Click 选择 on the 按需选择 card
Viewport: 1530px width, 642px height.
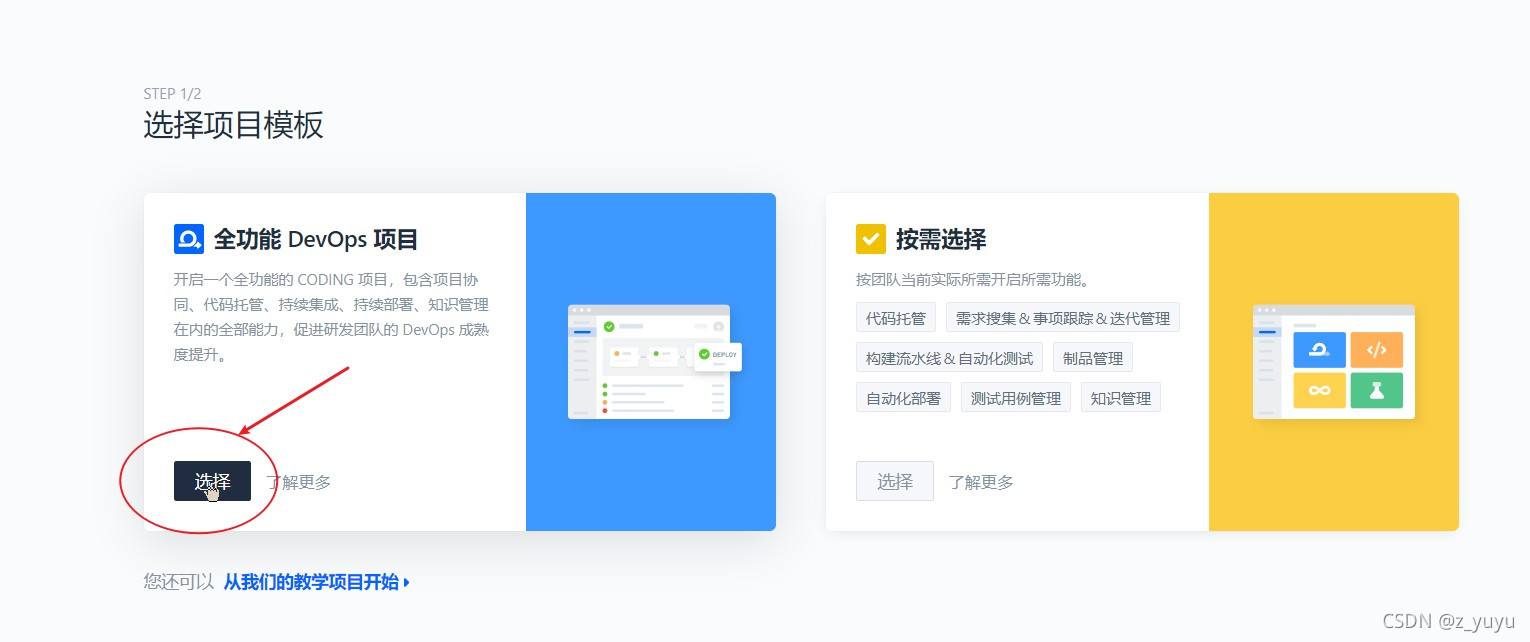click(894, 481)
